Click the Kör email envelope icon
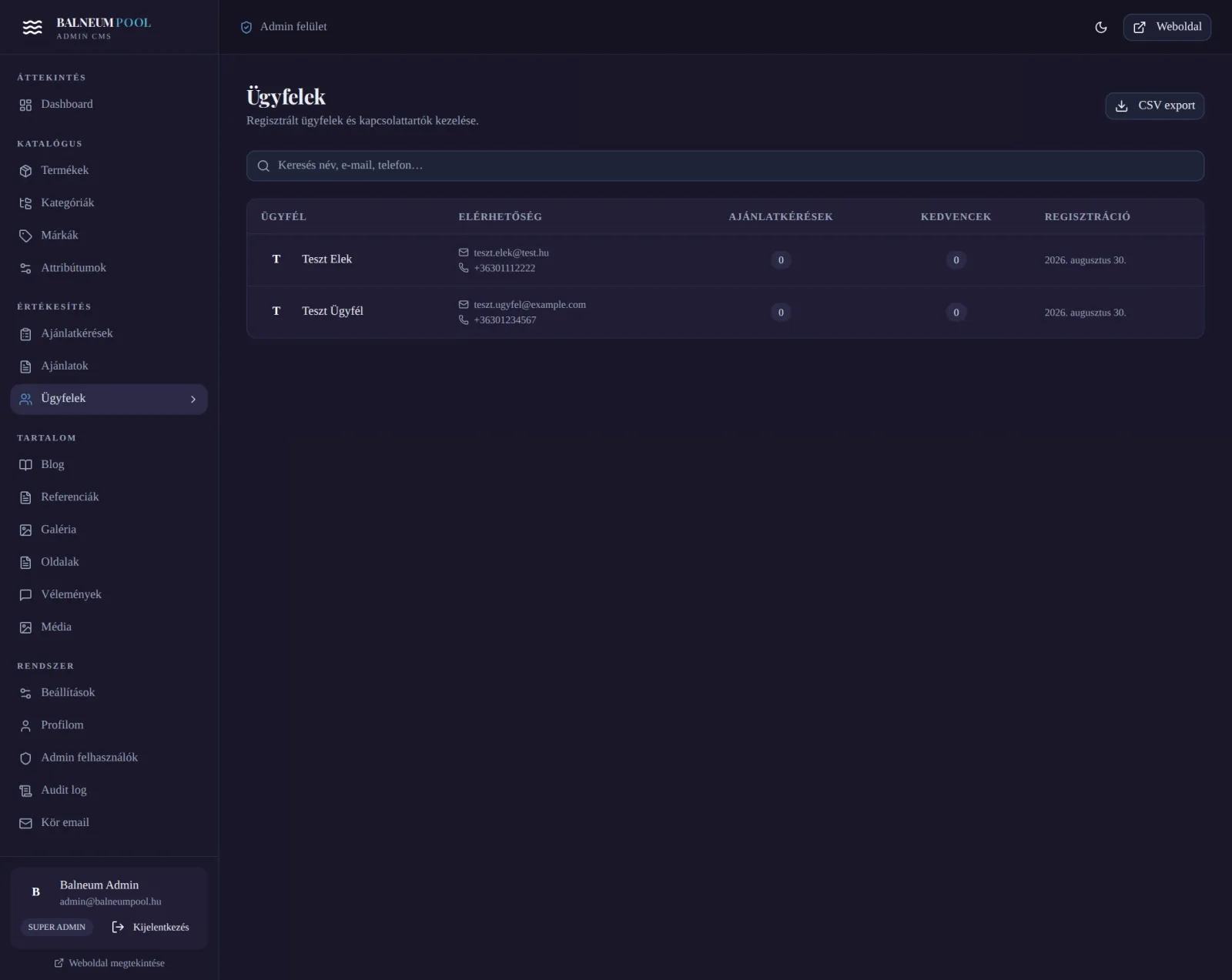Viewport: 1232px width, 980px height. [x=25, y=823]
